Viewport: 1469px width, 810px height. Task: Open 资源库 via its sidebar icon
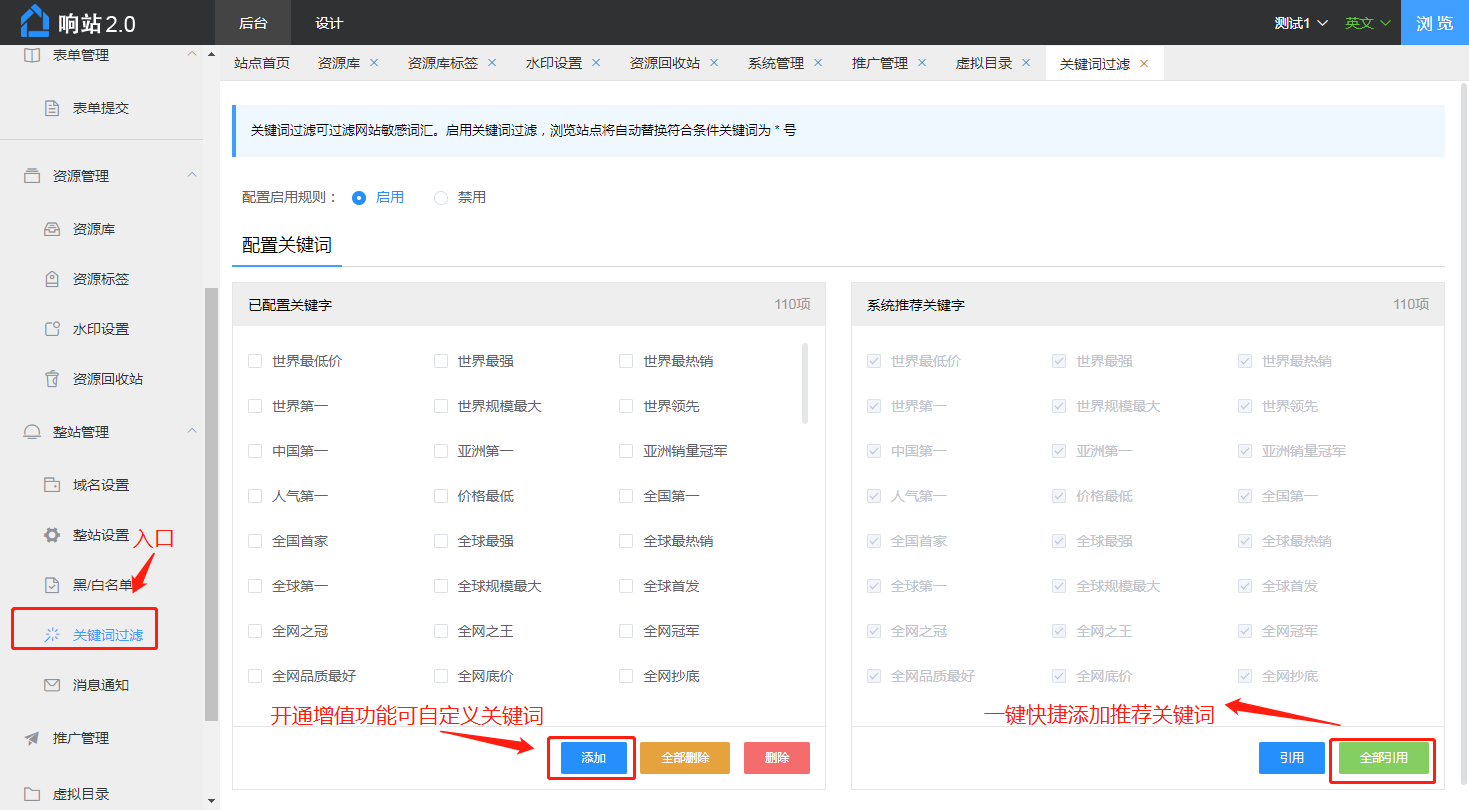pos(52,229)
